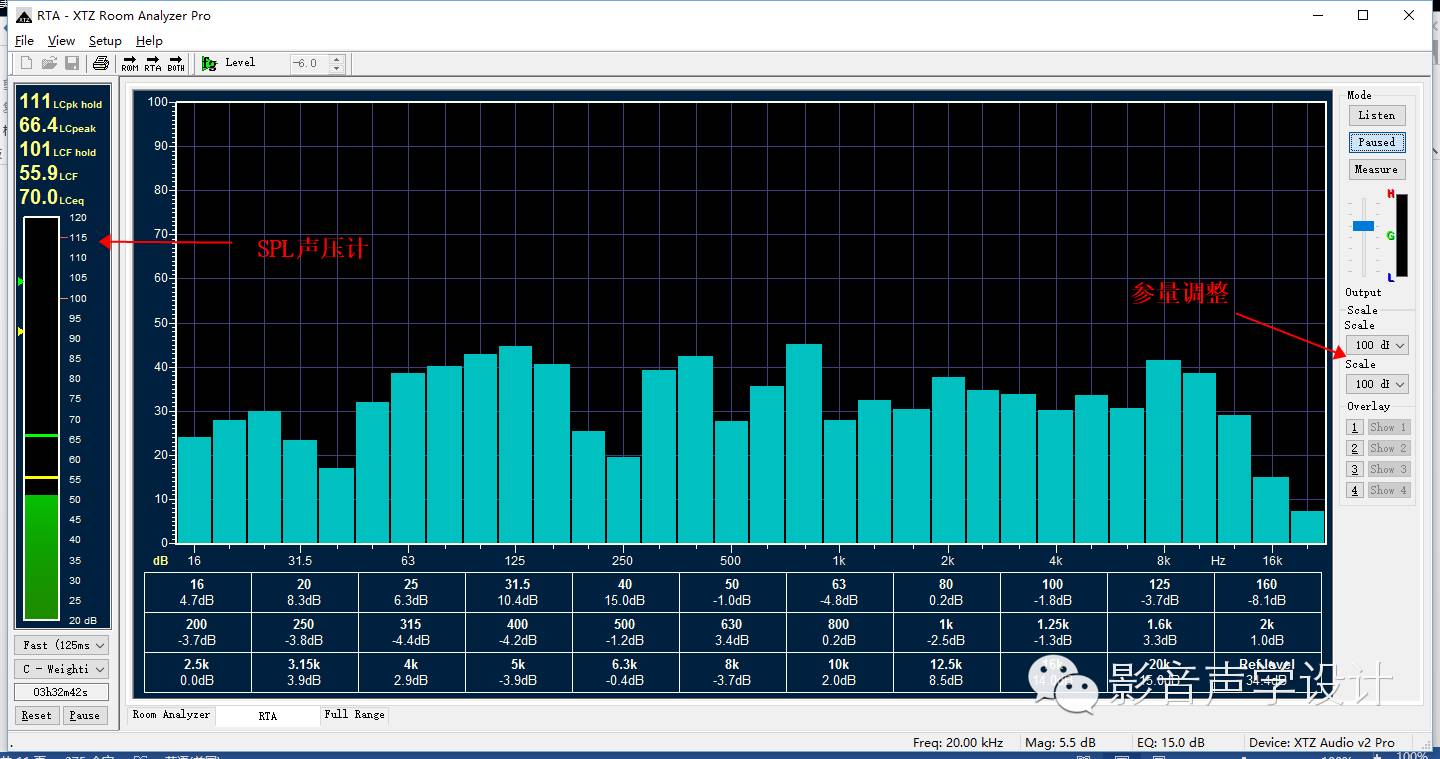Click the 8k -3.7dB table cell
This screenshot has width=1440, height=759.
pos(732,672)
